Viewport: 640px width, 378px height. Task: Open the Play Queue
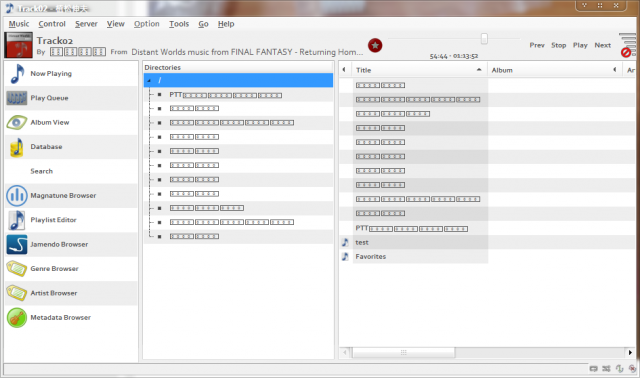pyautogui.click(x=71, y=98)
